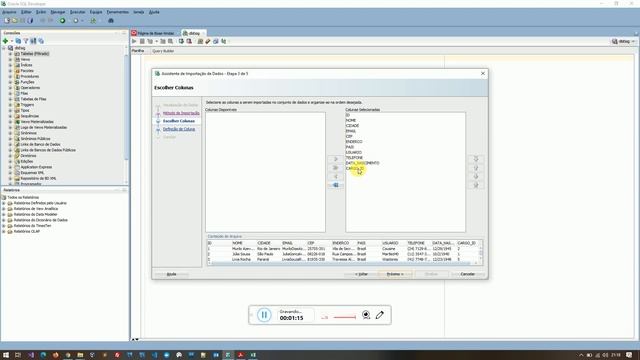Select ENDERECO in selected columns list
This screenshot has height=360, width=640.
354,142
